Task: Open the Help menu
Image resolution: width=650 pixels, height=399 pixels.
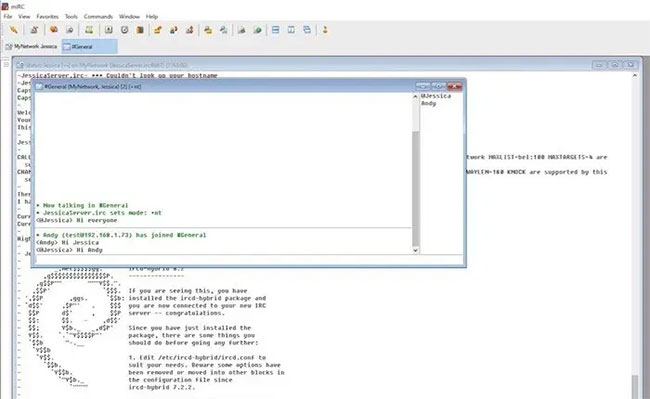Action: (152, 17)
